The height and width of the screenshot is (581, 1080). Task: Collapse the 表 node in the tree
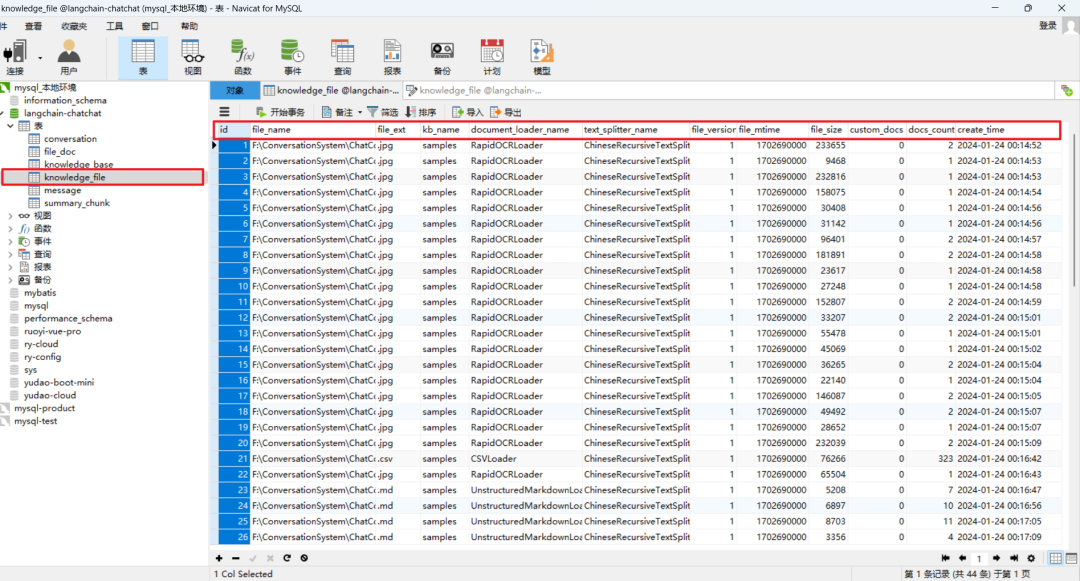[10, 126]
